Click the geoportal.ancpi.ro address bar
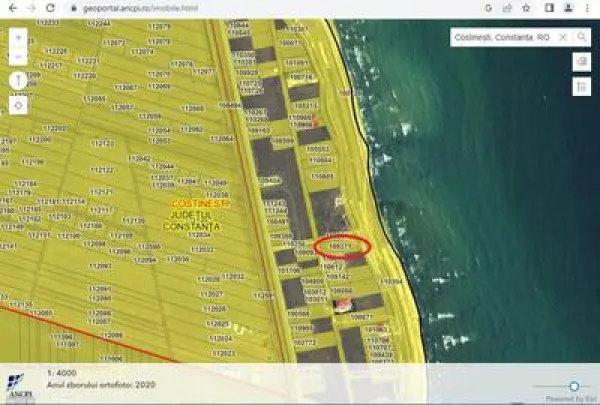This screenshot has height=405, width=600. tap(140, 8)
